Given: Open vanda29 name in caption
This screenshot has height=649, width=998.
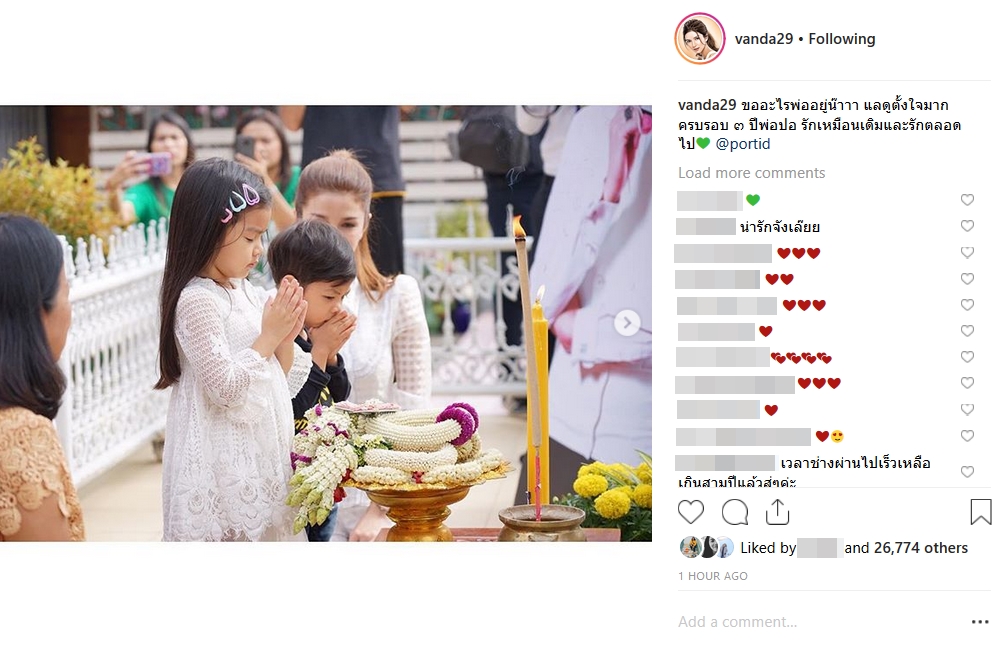Looking at the screenshot, I should pos(707,105).
